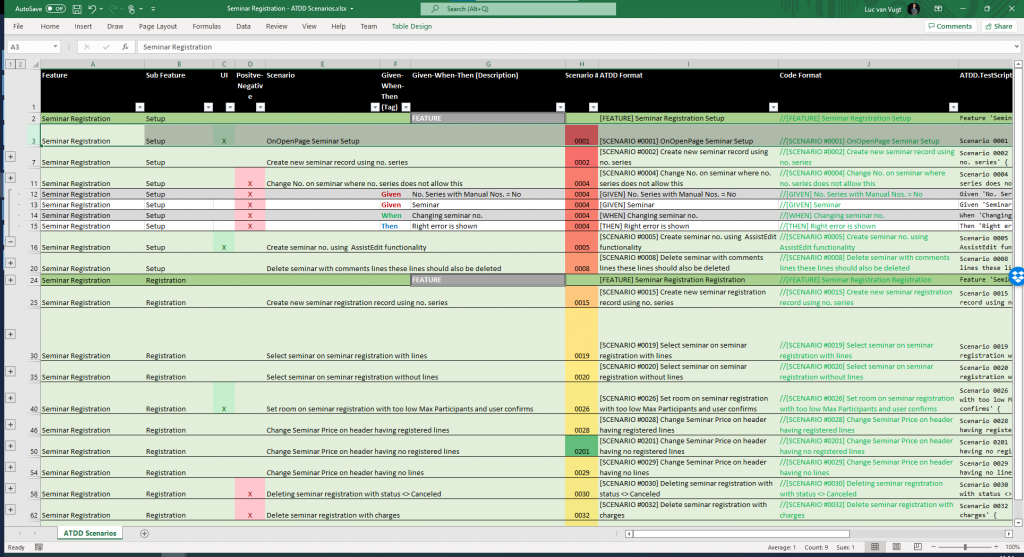Open Insert Function fx icon

point(125,47)
